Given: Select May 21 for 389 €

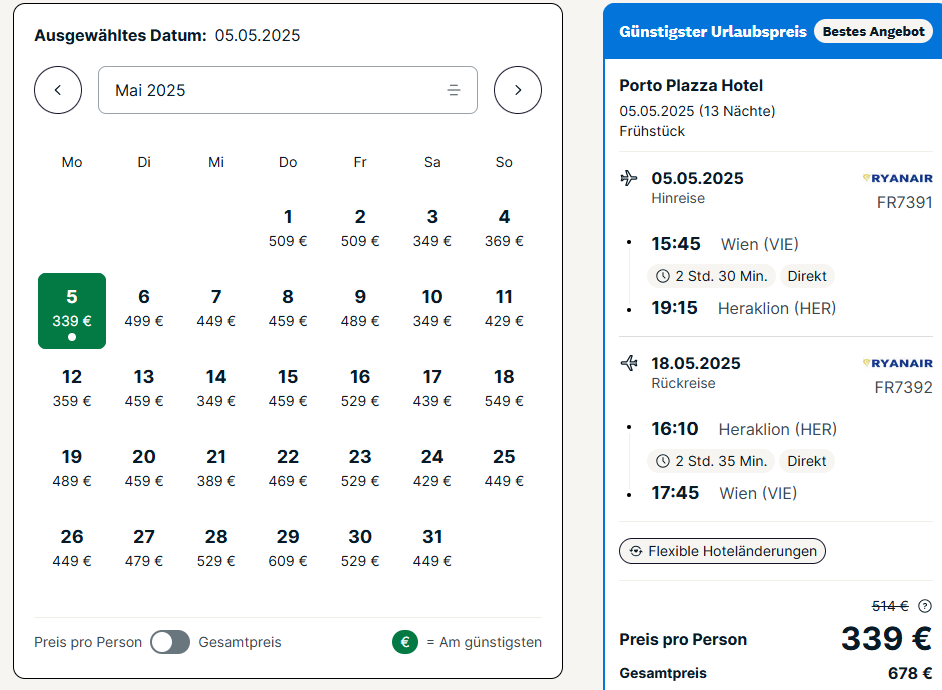Looking at the screenshot, I should [216, 468].
